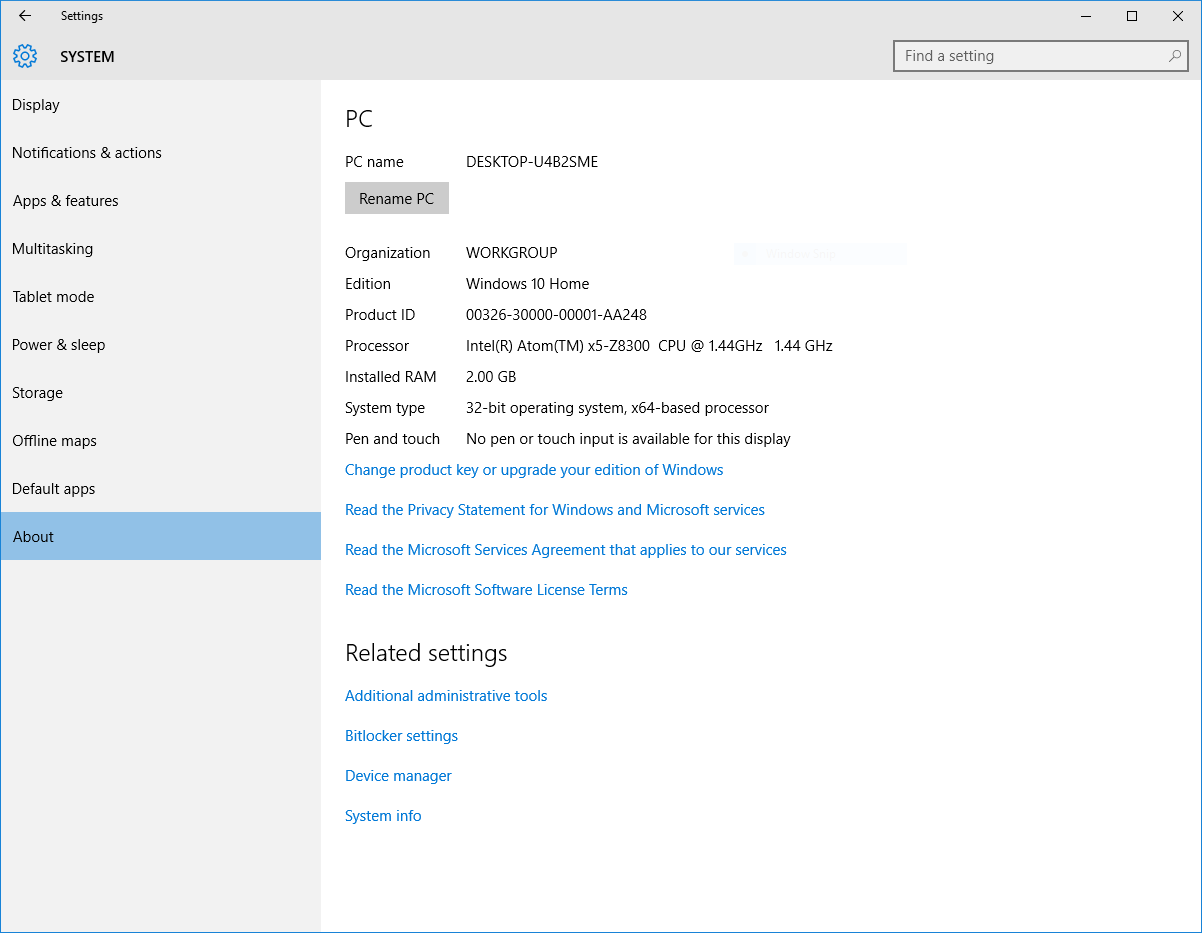Click the SYSTEM header title
This screenshot has height=933, width=1202.
tap(87, 57)
